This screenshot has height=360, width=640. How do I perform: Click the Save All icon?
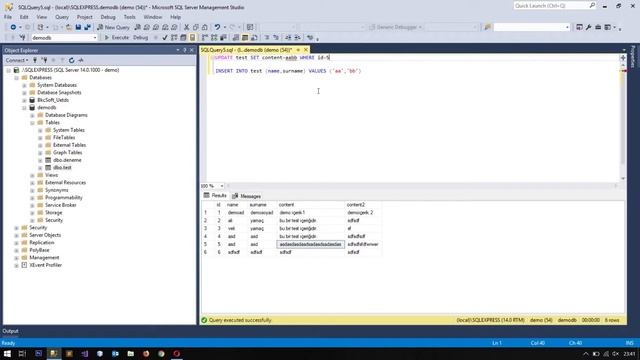[87, 27]
